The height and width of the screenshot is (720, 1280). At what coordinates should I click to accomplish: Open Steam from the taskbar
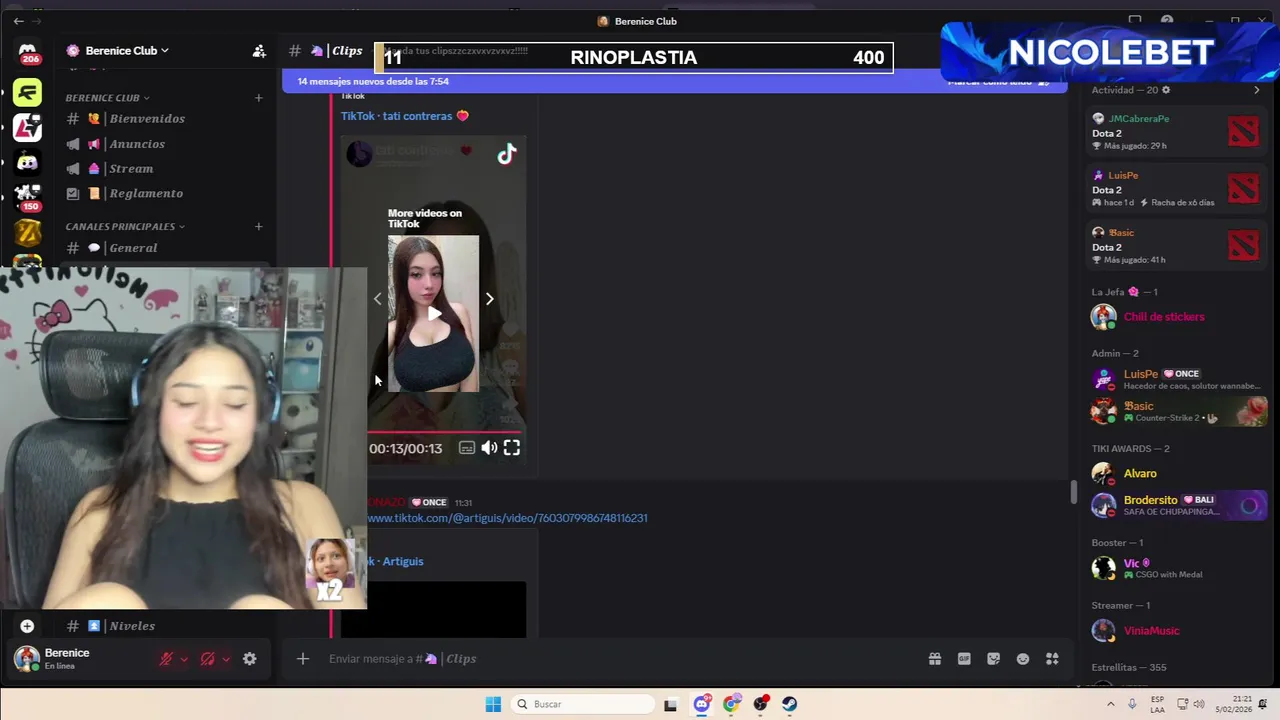tap(790, 704)
